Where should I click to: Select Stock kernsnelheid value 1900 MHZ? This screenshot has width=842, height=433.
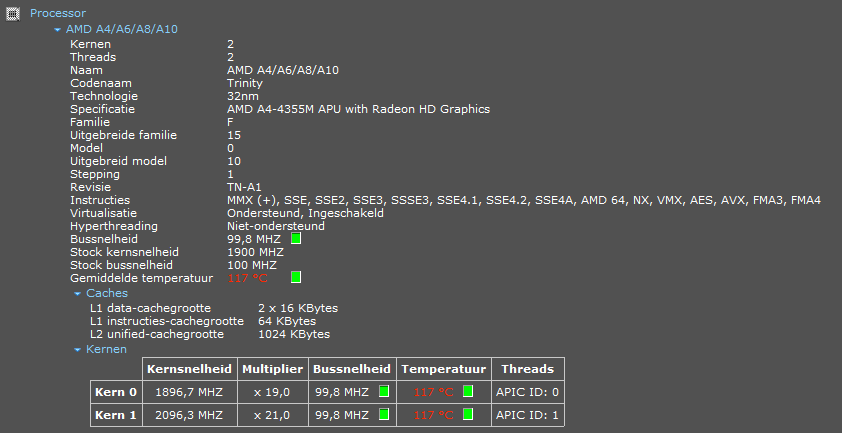256,252
